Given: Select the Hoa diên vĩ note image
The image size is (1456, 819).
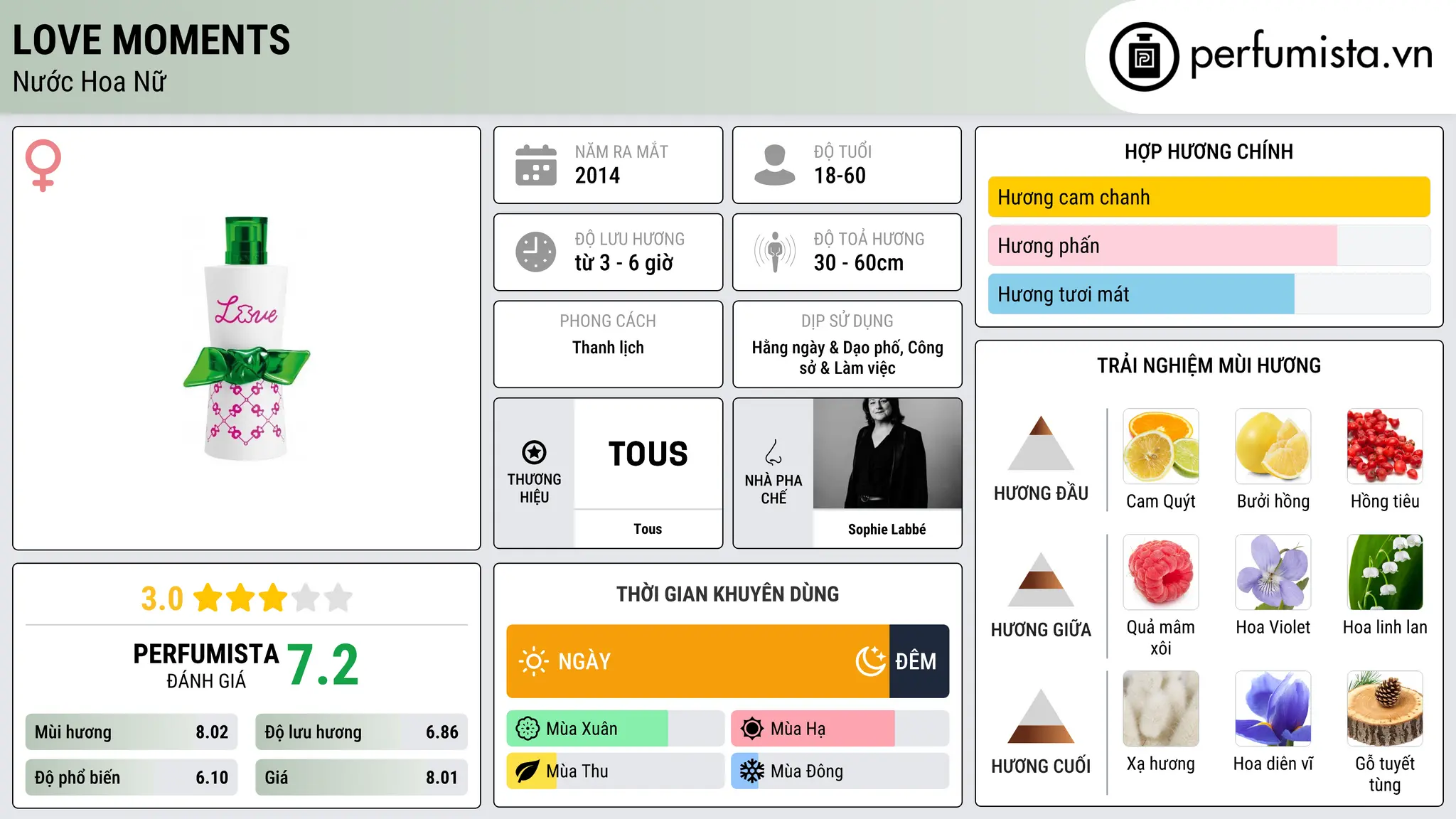Looking at the screenshot, I should click(1273, 709).
